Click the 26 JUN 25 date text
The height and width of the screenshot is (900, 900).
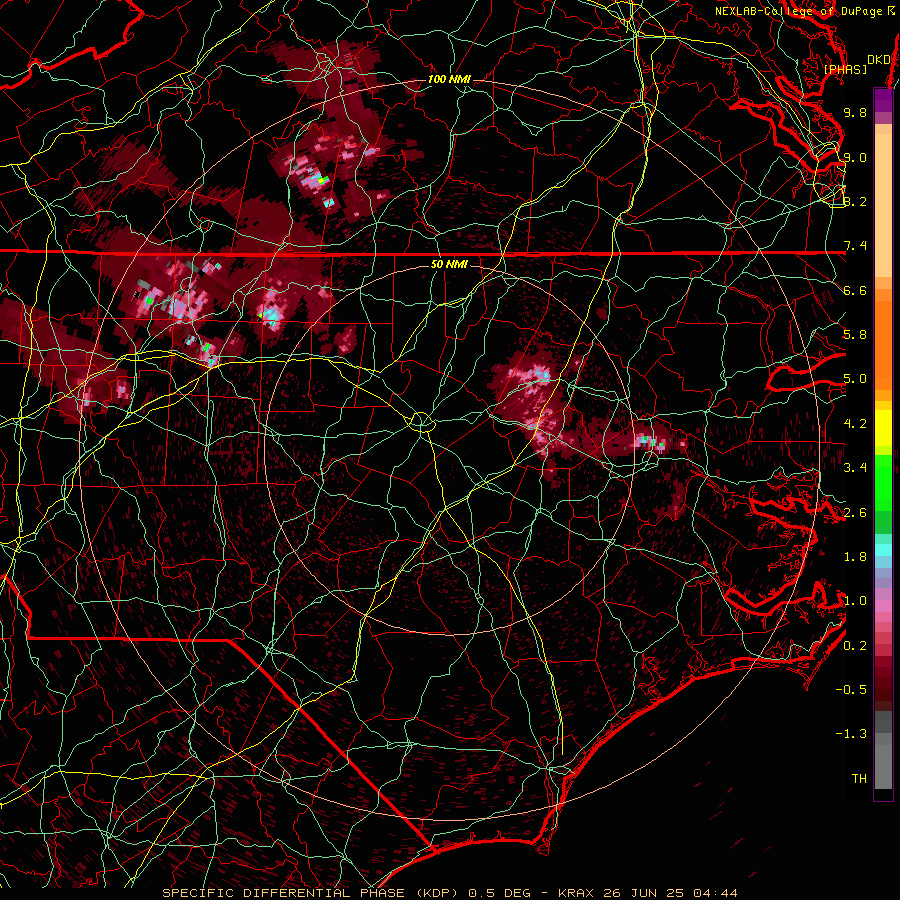pos(641,893)
